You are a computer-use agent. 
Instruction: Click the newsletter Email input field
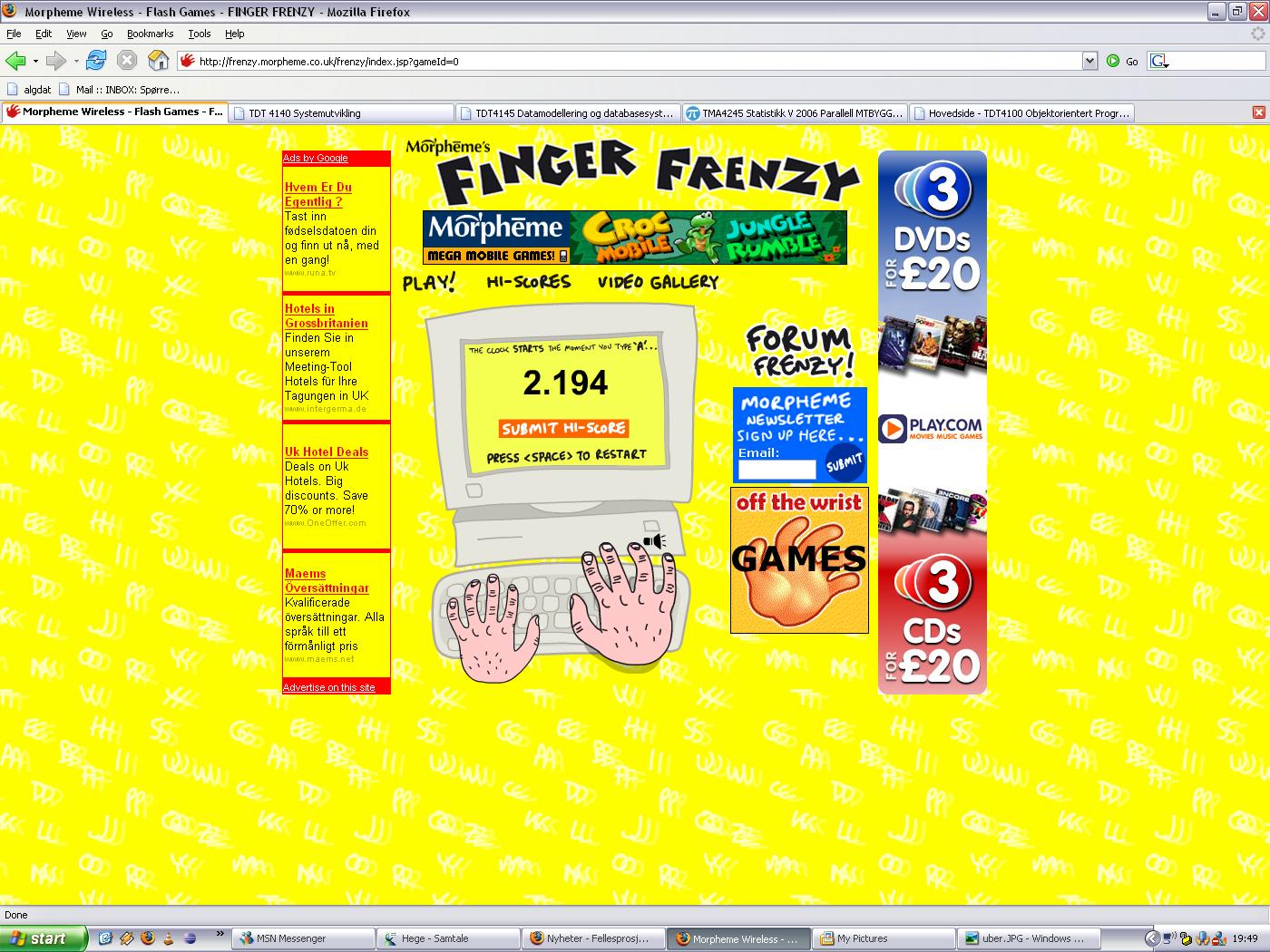point(777,469)
